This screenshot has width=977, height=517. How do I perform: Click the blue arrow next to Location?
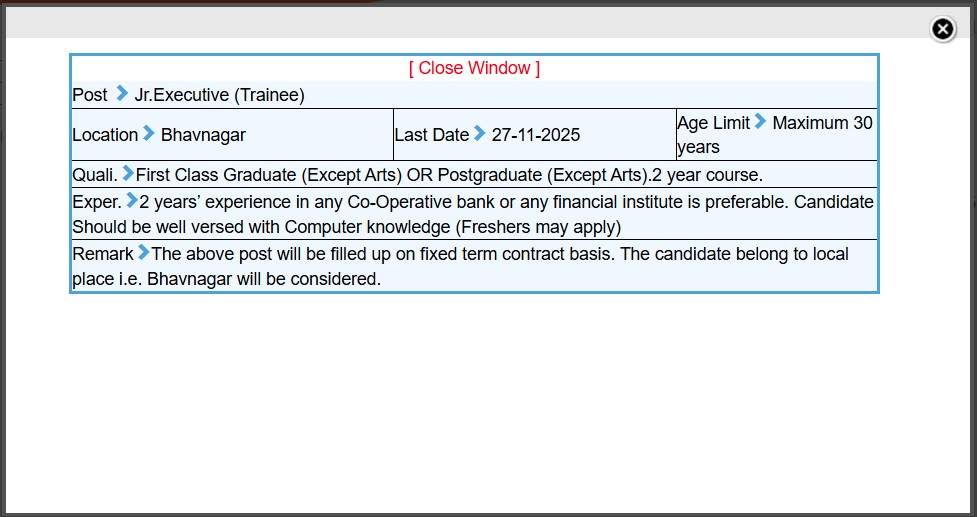pos(149,133)
